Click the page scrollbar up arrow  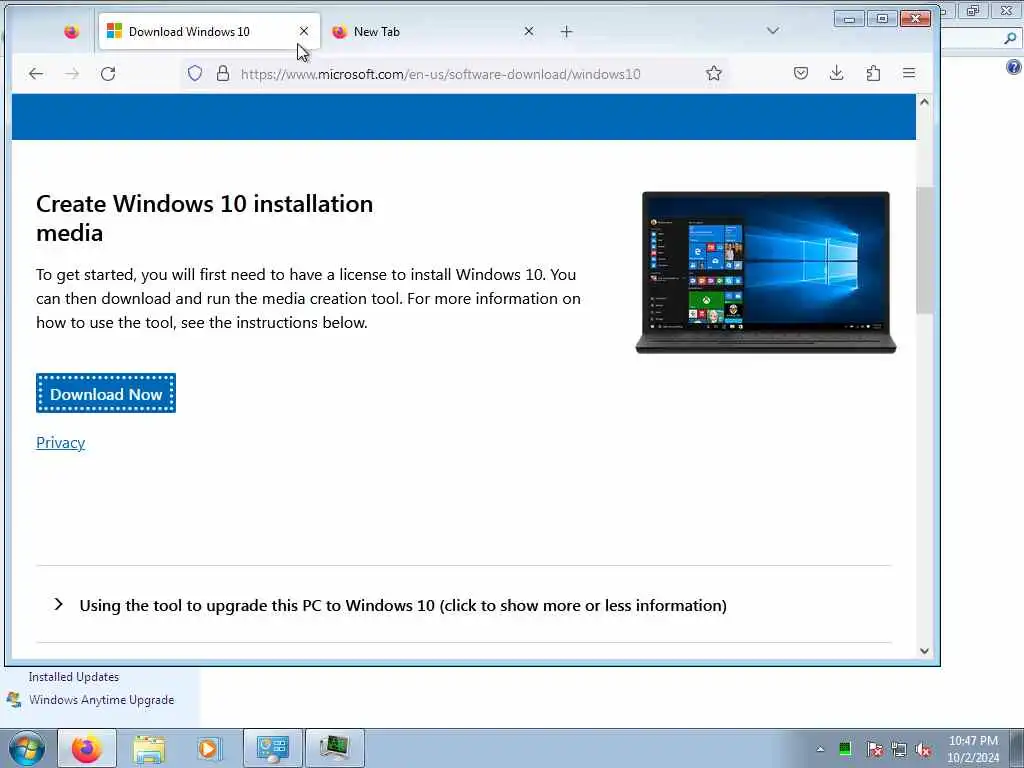[924, 102]
